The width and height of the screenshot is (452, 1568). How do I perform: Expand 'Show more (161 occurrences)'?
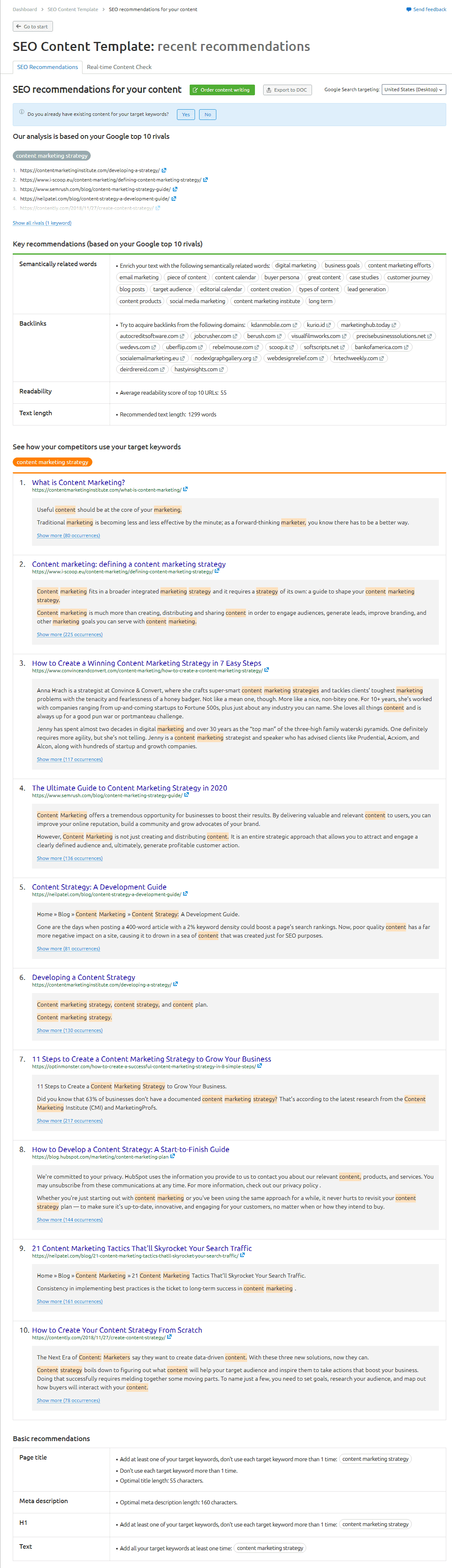point(69,1301)
